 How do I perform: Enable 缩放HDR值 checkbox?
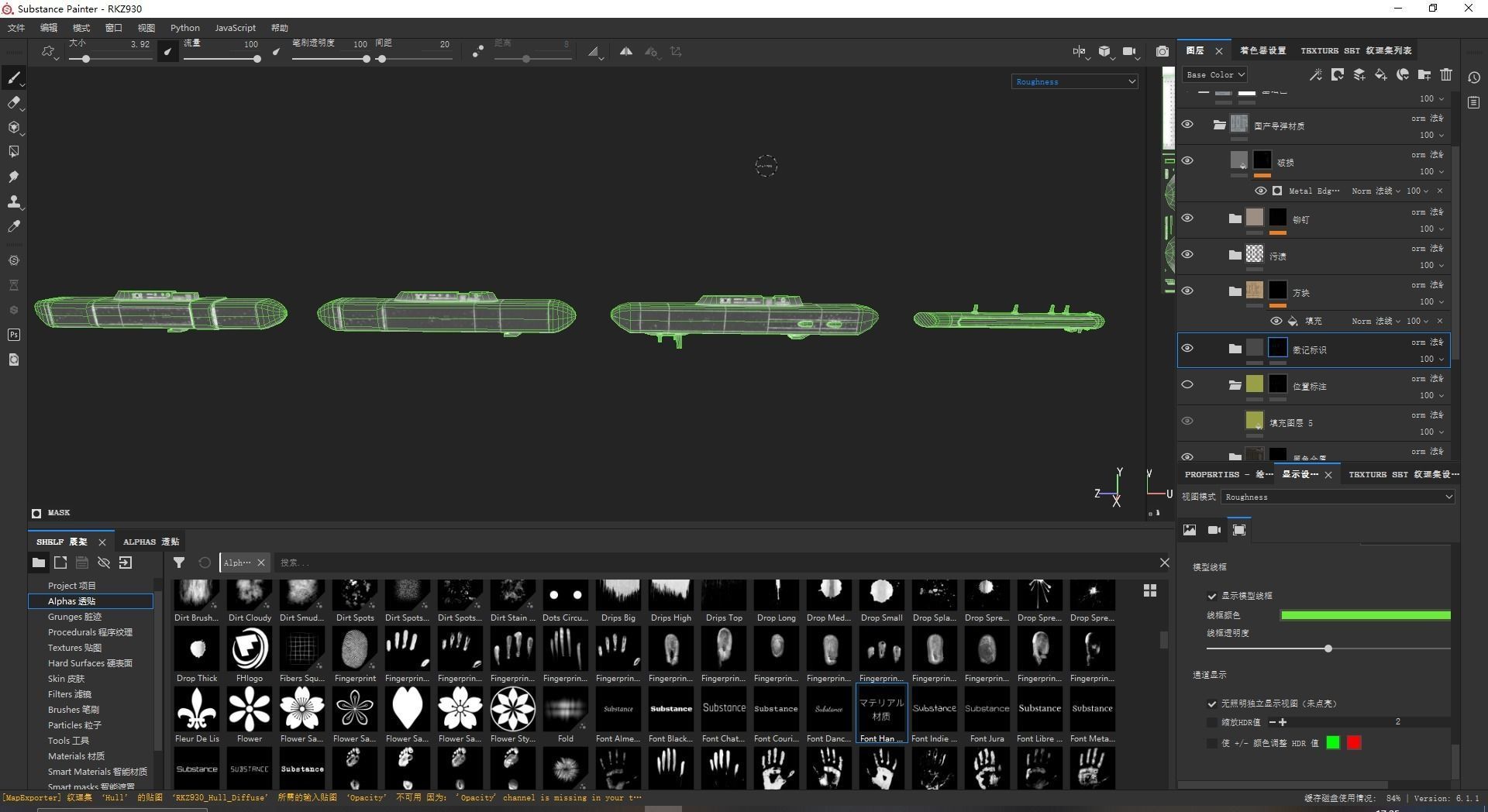point(1212,722)
